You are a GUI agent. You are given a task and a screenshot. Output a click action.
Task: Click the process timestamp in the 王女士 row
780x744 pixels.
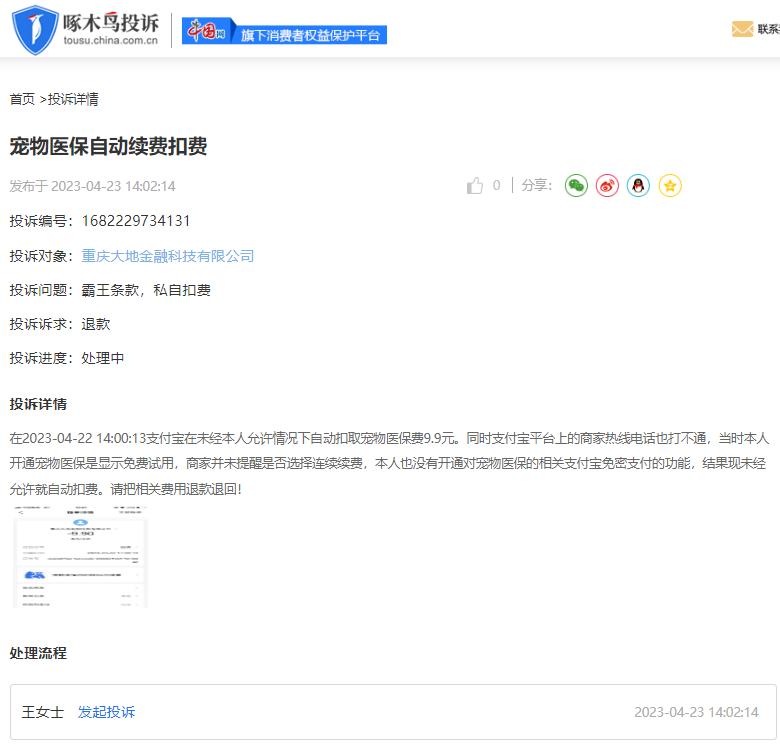click(x=696, y=712)
